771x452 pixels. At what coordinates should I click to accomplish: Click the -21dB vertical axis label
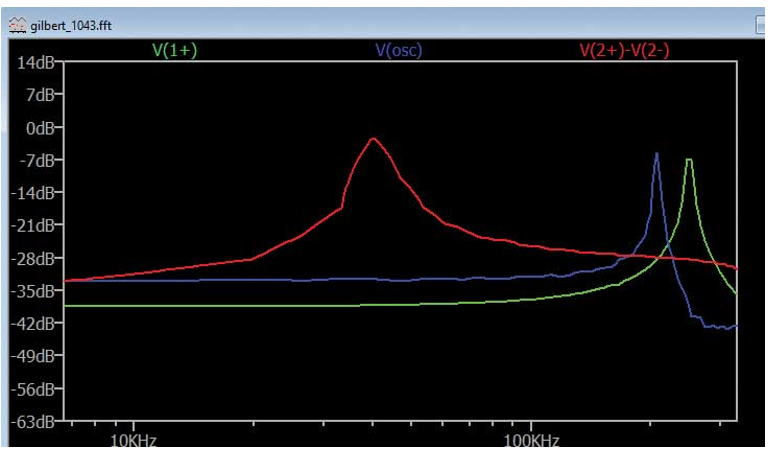coord(33,226)
